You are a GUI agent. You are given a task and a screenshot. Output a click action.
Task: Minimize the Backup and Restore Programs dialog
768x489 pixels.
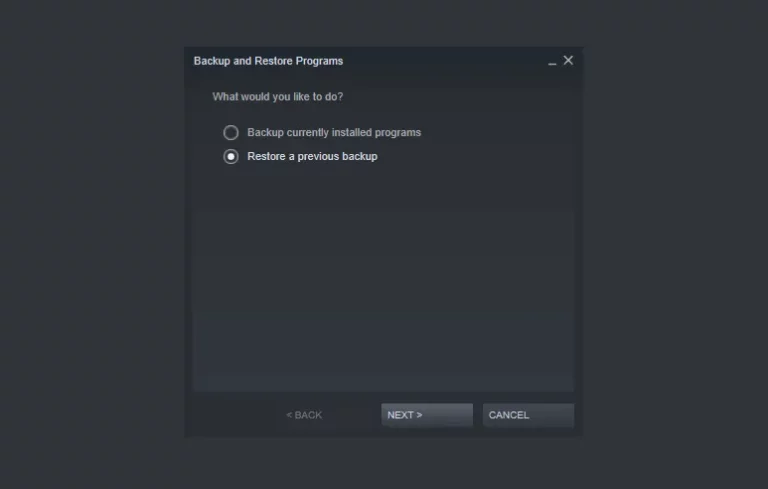click(552, 61)
